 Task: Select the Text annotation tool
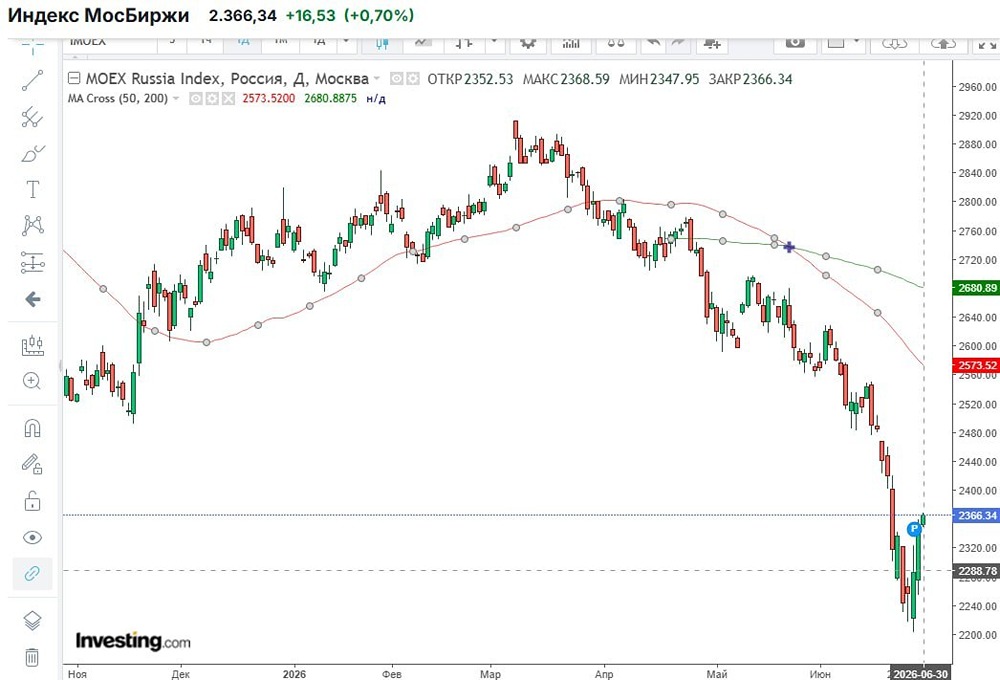pyautogui.click(x=33, y=189)
